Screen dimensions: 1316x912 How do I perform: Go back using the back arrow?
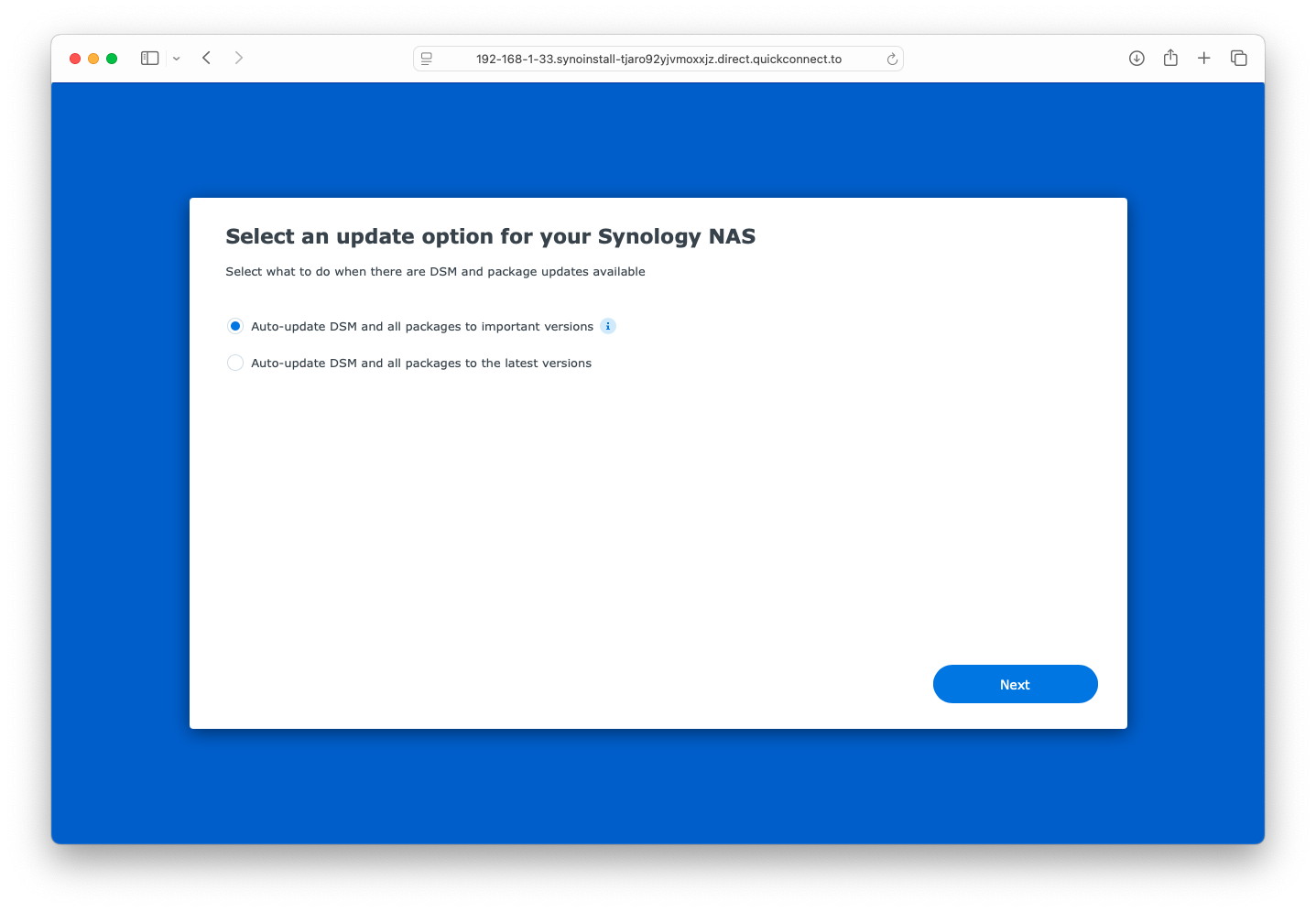pos(207,58)
